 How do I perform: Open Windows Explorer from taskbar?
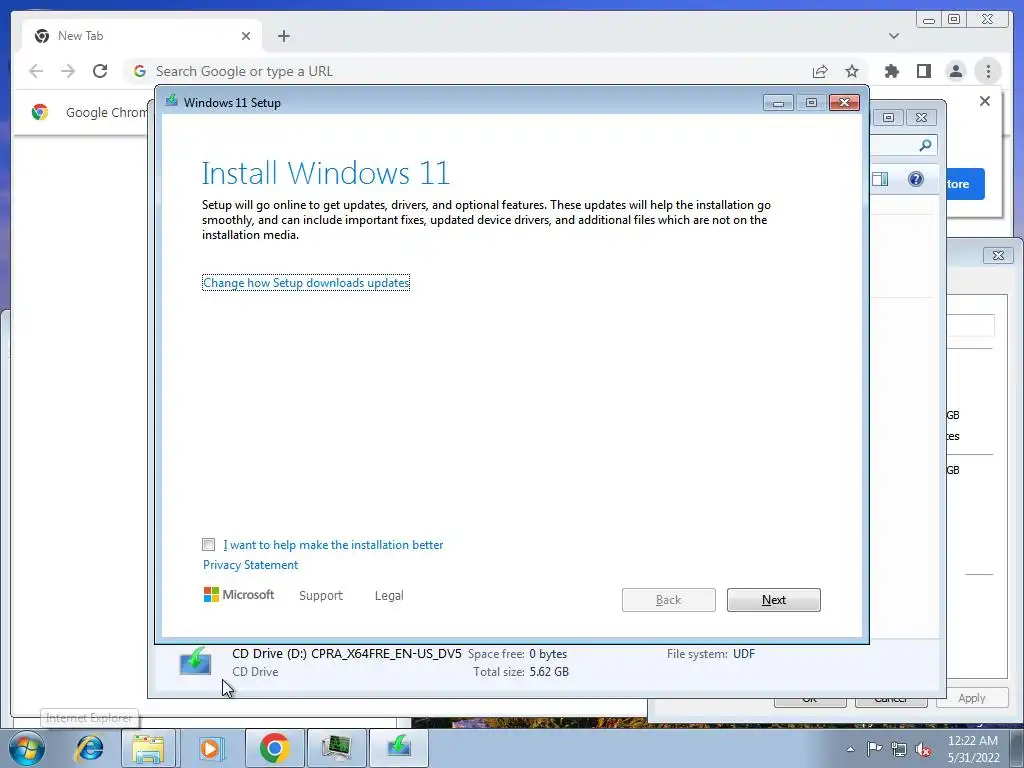click(148, 748)
